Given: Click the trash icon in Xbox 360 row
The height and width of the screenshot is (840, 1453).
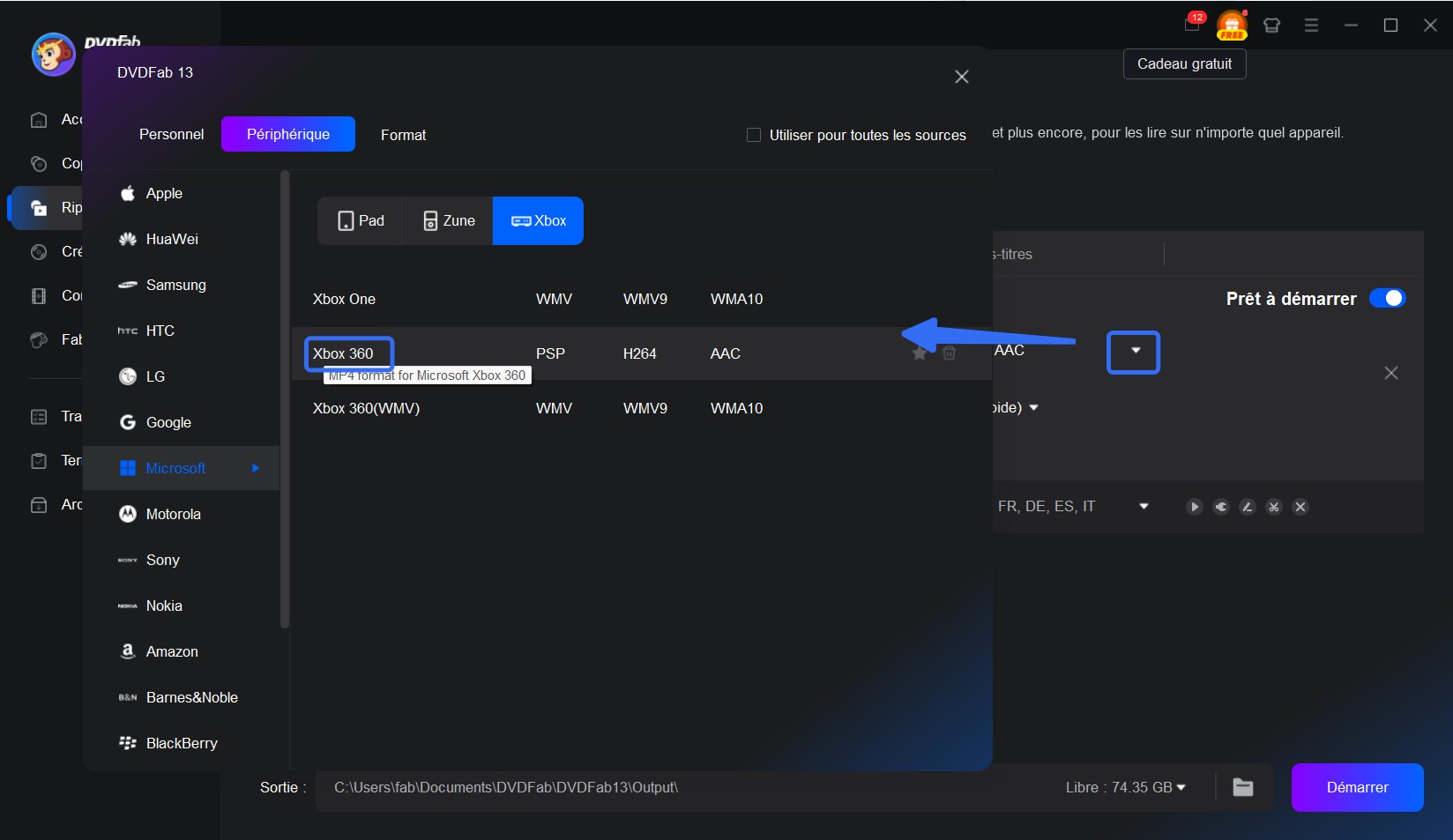Looking at the screenshot, I should [x=949, y=353].
